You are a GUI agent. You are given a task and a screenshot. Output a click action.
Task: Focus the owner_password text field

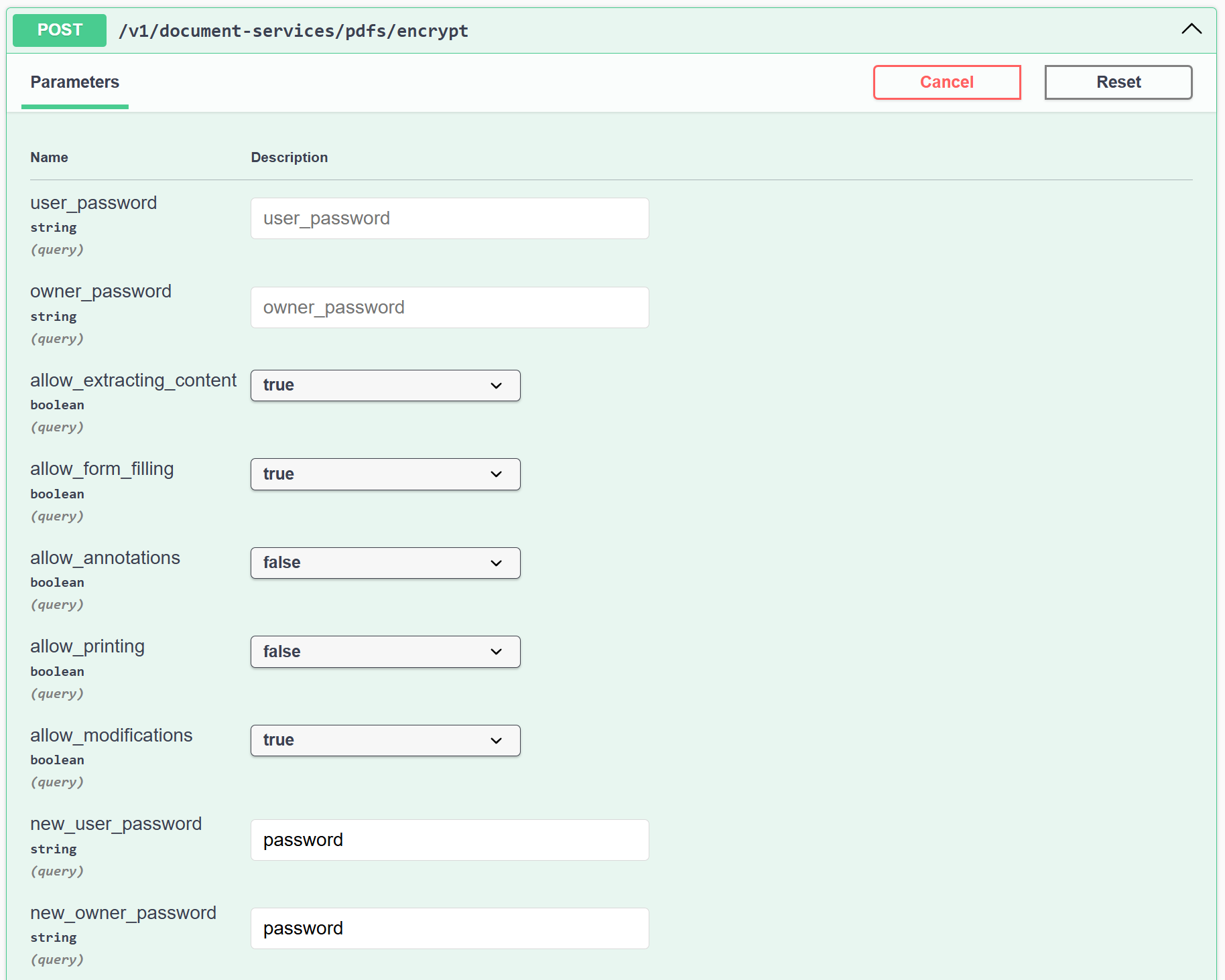(x=449, y=307)
